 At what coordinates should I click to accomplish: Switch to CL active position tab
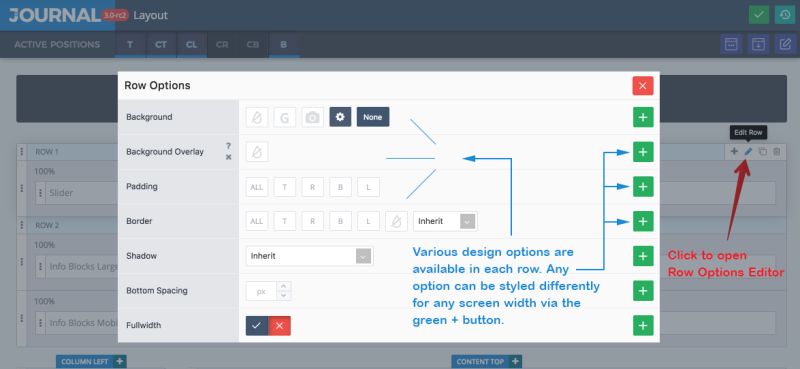click(191, 45)
